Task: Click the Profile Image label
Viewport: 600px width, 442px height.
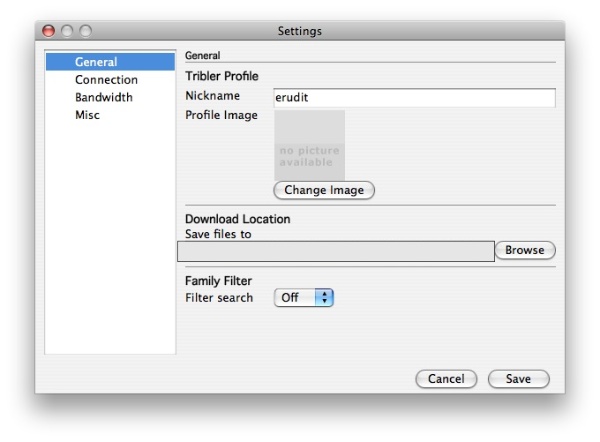Action: click(221, 115)
